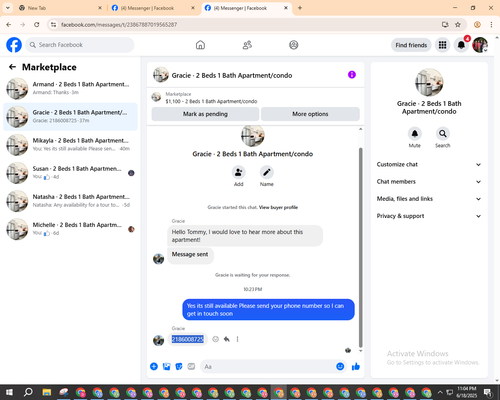Show hidden system tray icons
Viewport: 500px width, 400px height.
pyautogui.click(x=440, y=392)
